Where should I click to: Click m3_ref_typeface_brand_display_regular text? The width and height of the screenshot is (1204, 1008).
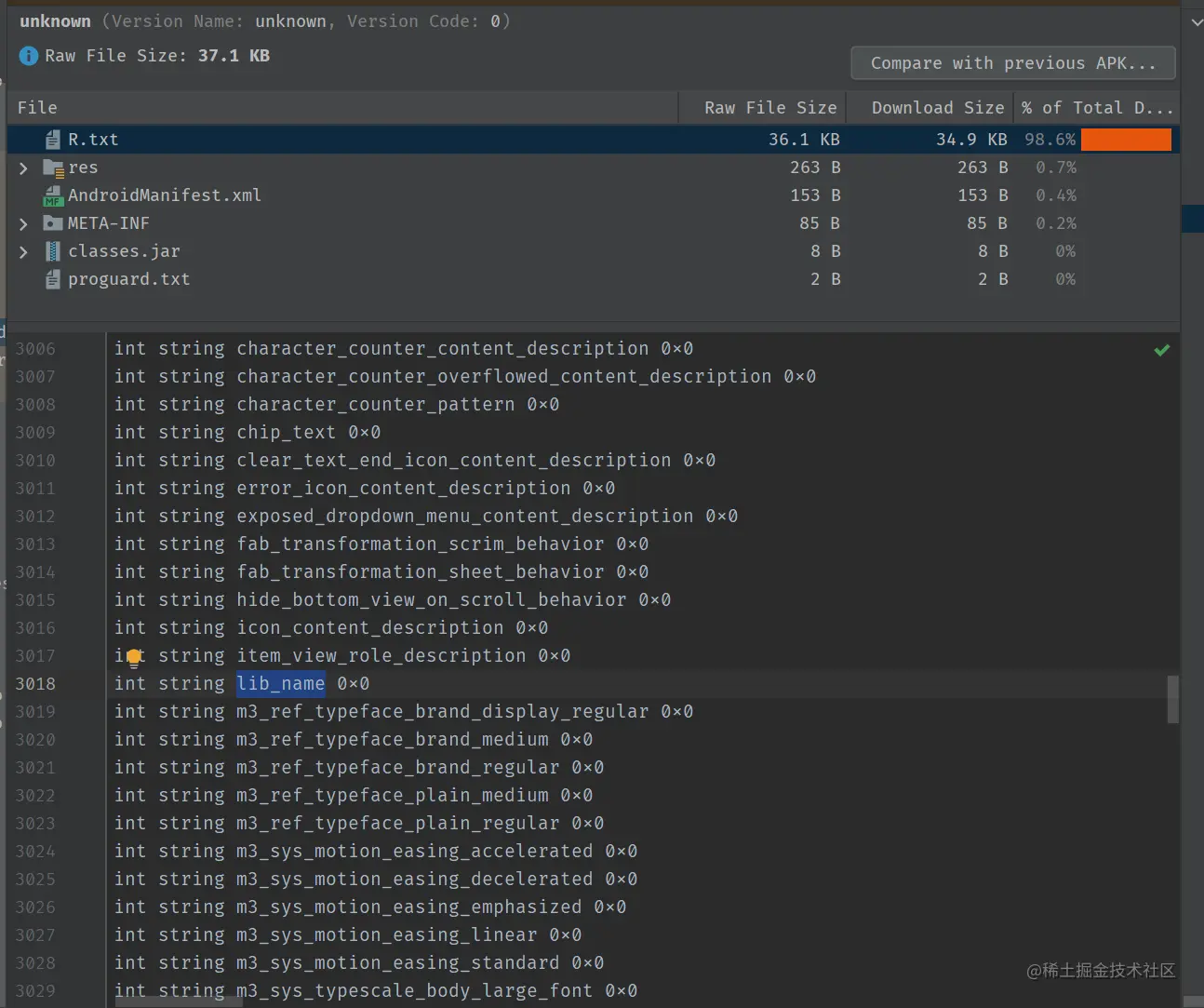[x=443, y=712]
